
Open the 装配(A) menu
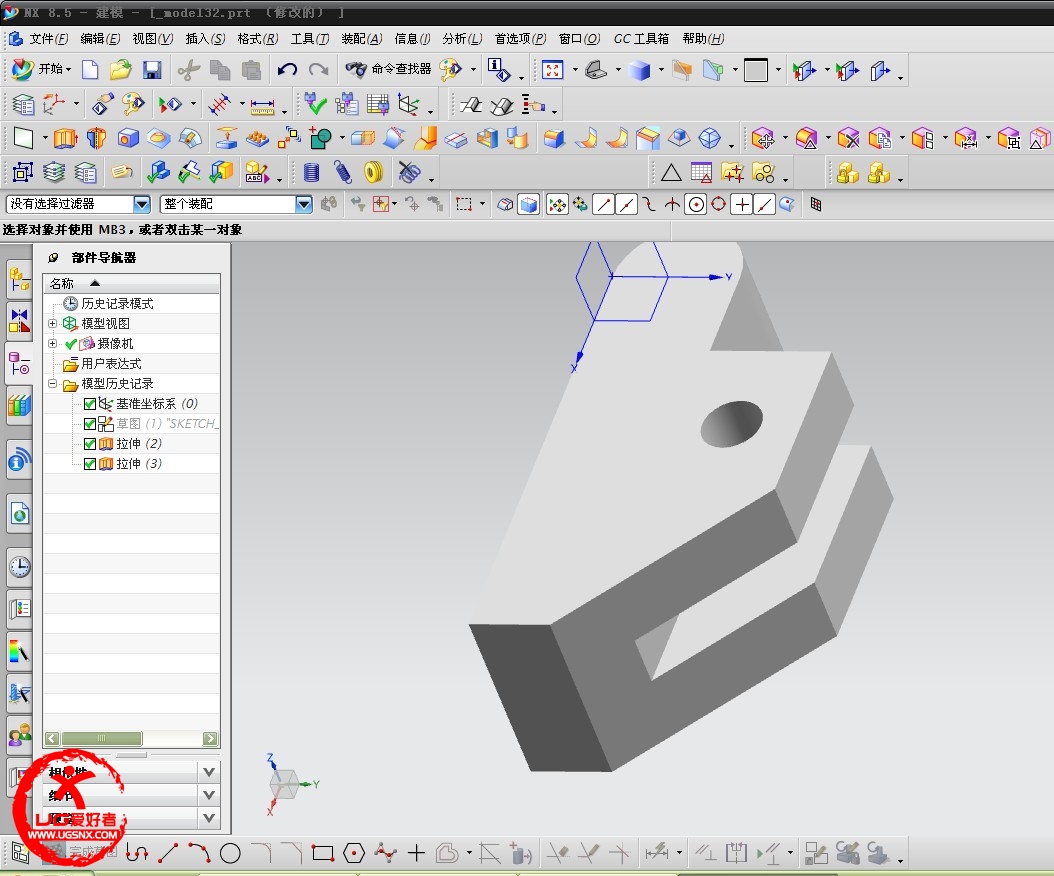[x=362, y=39]
